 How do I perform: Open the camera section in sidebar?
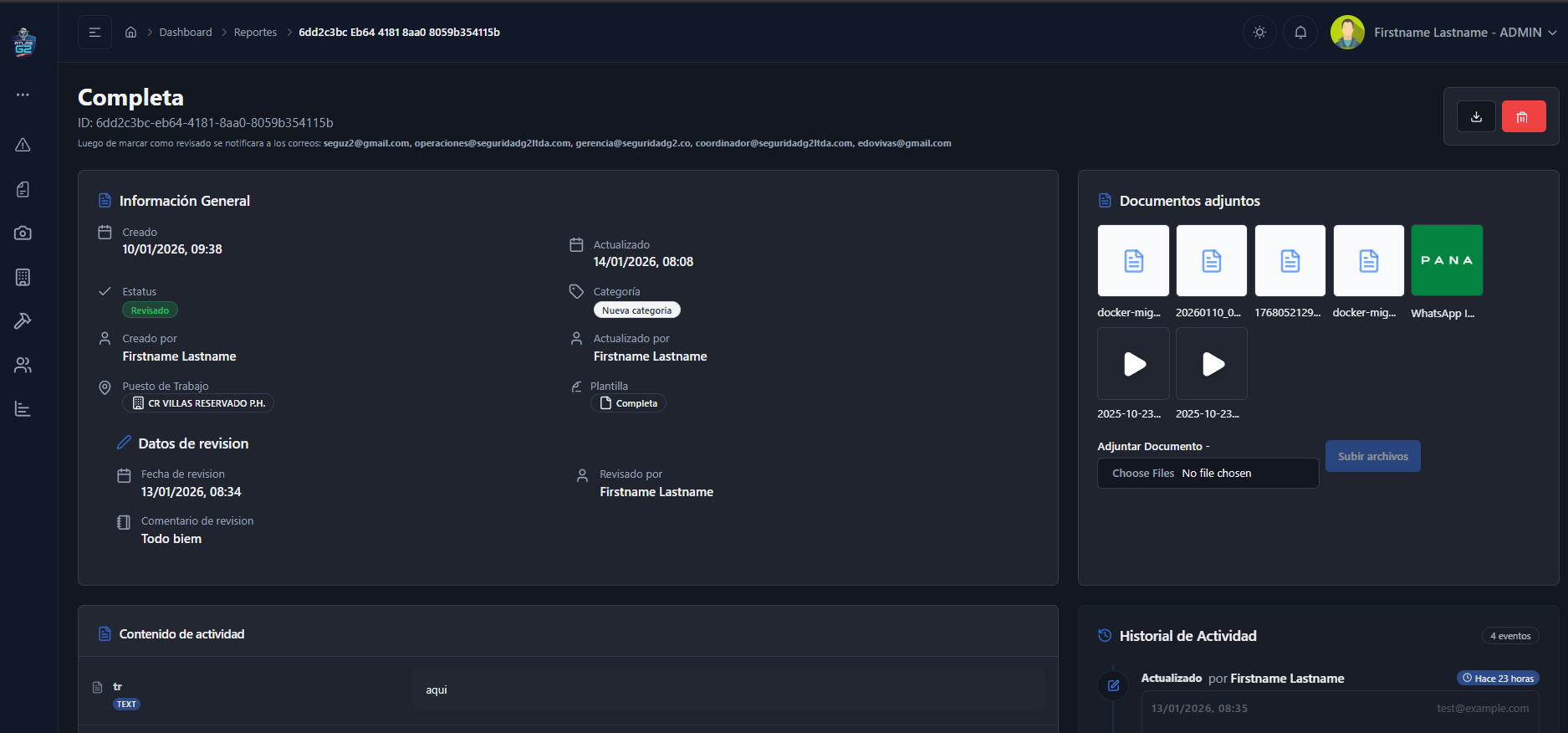point(23,233)
